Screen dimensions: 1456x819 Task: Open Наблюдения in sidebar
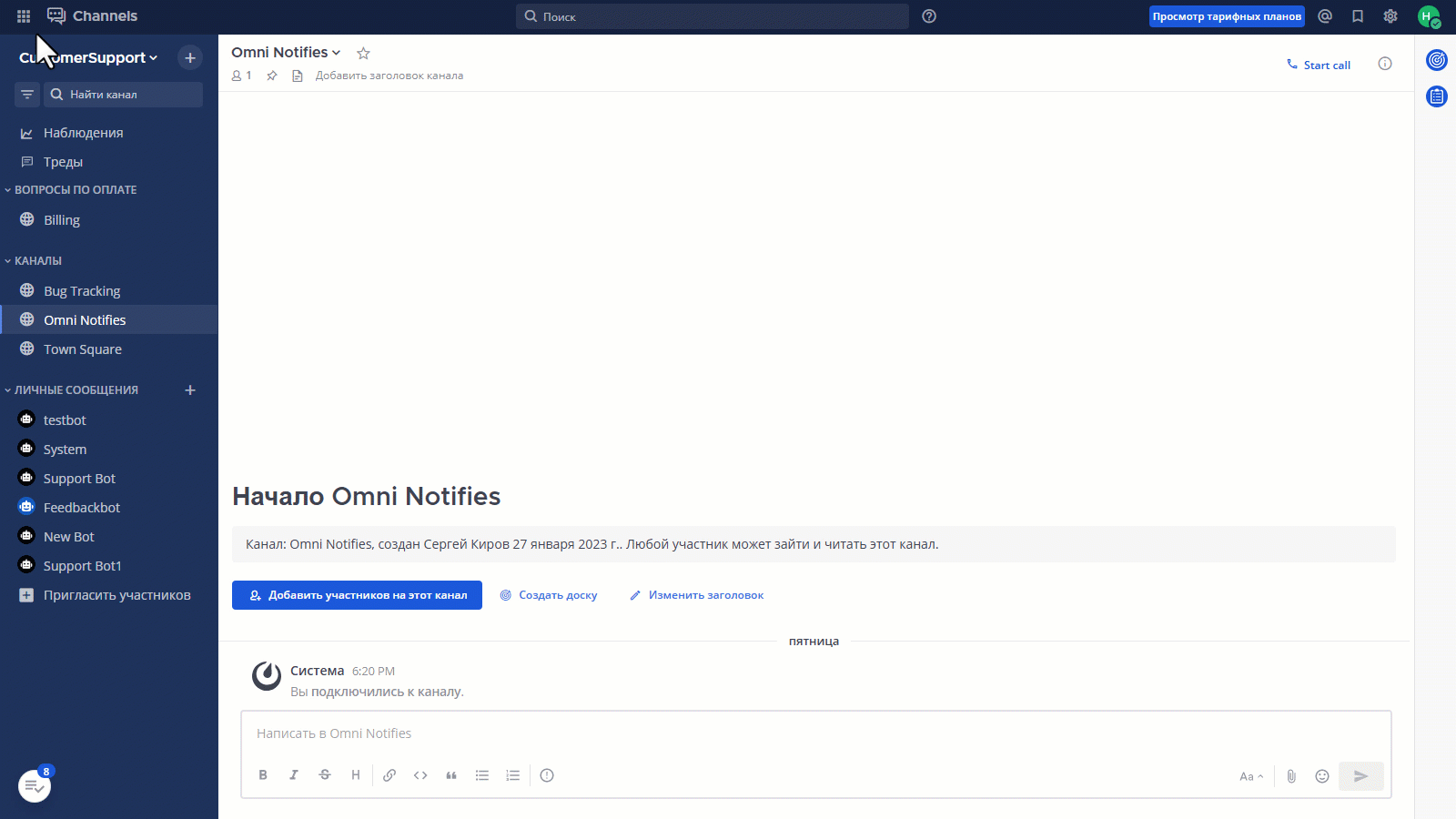(x=108, y=133)
